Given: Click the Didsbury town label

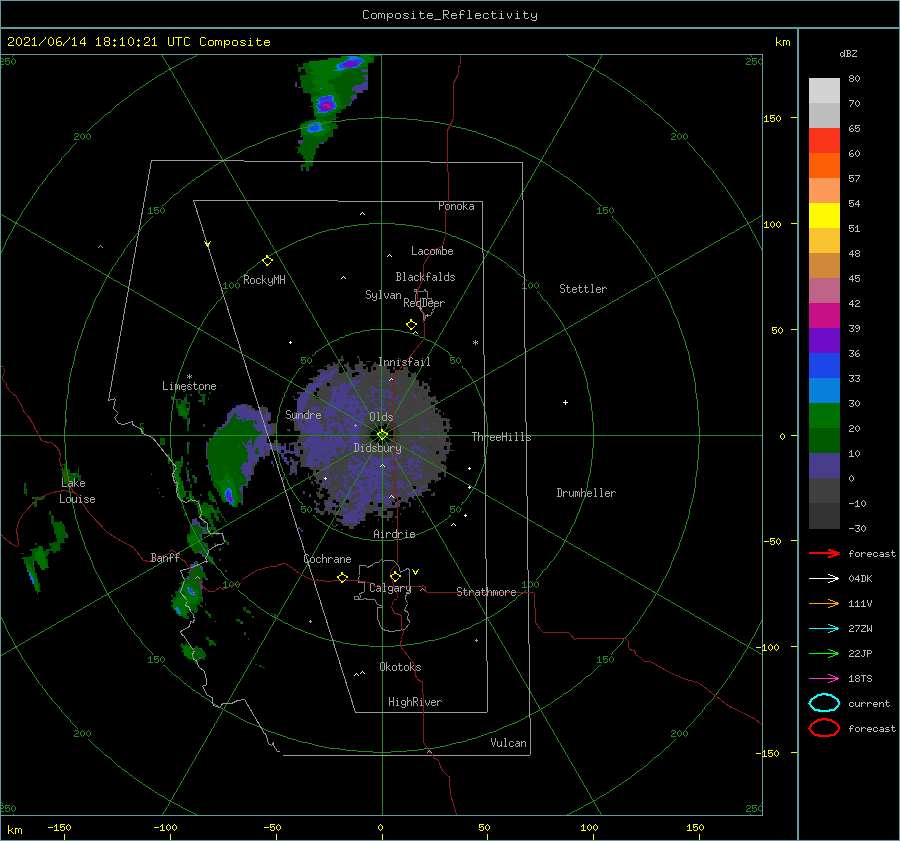Looking at the screenshot, I should [x=377, y=448].
